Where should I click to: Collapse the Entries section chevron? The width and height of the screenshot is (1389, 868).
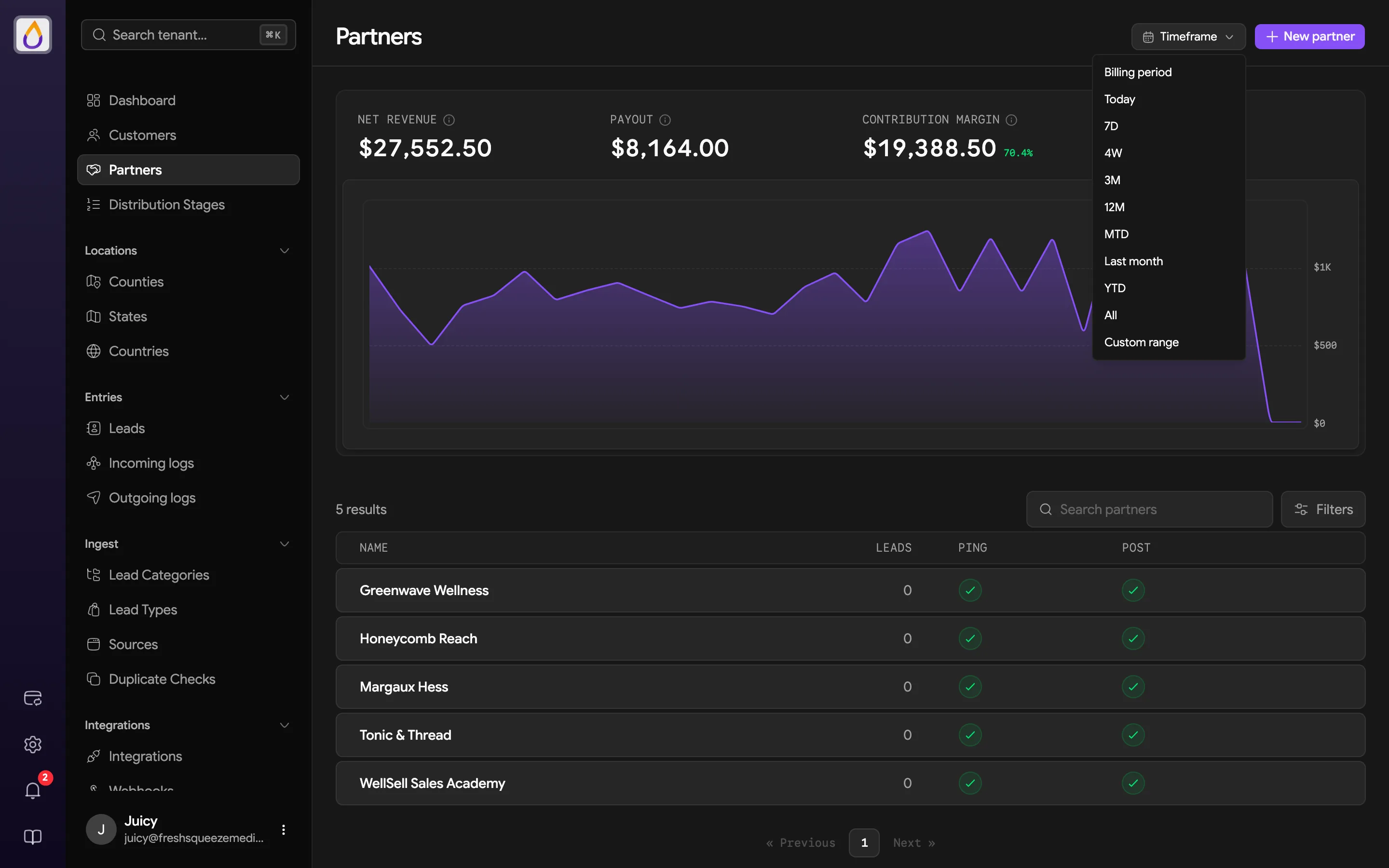pyautogui.click(x=284, y=397)
